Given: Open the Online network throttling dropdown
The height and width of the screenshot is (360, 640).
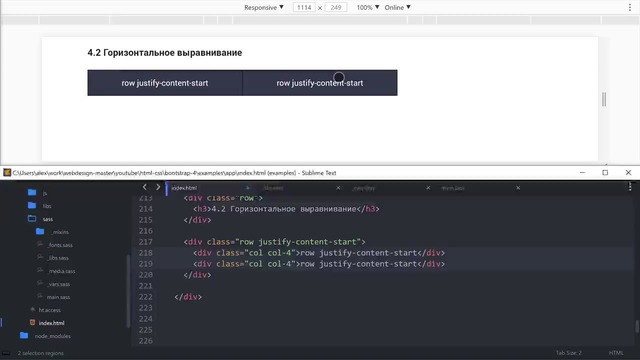Looking at the screenshot, I should click(x=397, y=7).
